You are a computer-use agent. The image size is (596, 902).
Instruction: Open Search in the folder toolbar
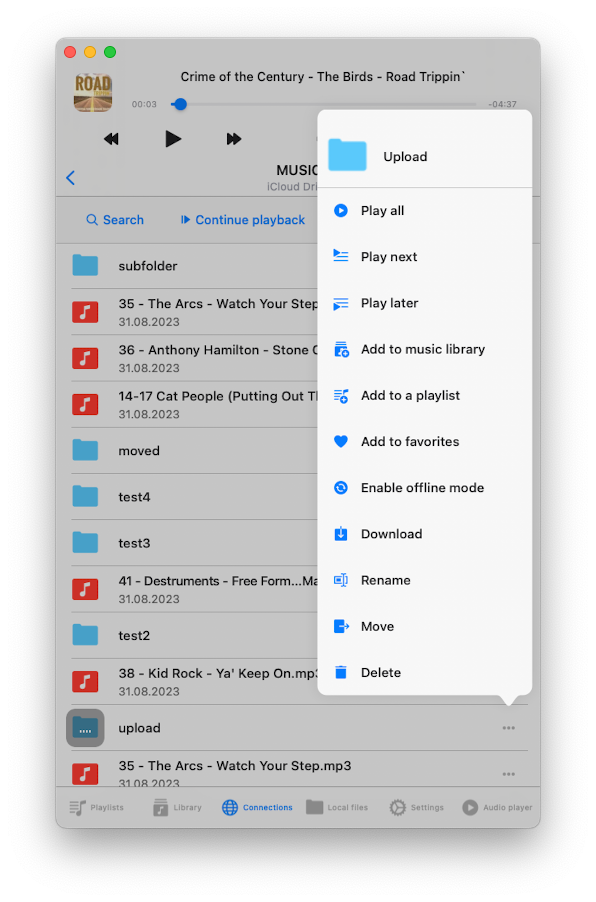point(115,220)
